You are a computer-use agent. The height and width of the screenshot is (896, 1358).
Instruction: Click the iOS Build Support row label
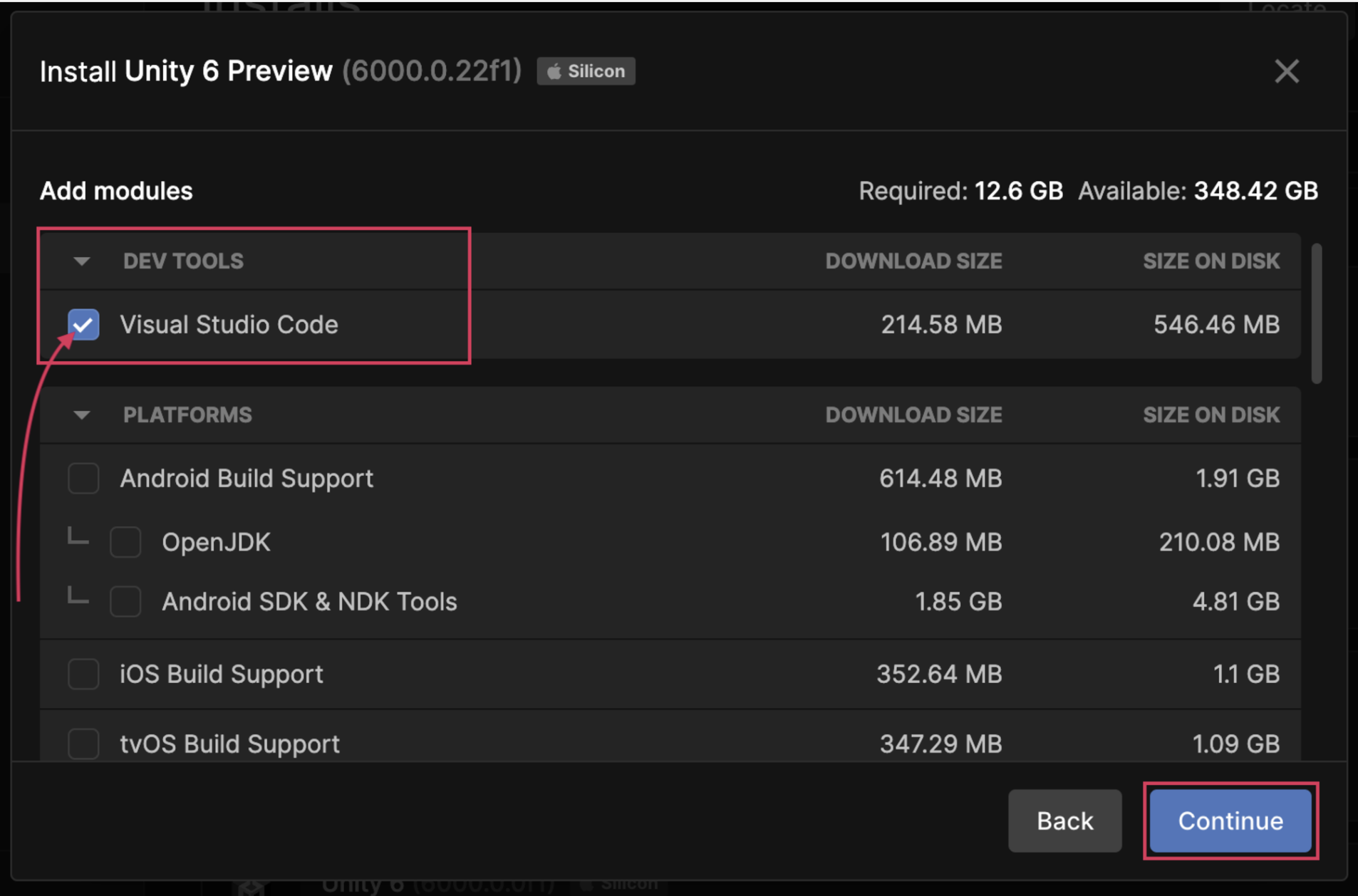coord(222,674)
